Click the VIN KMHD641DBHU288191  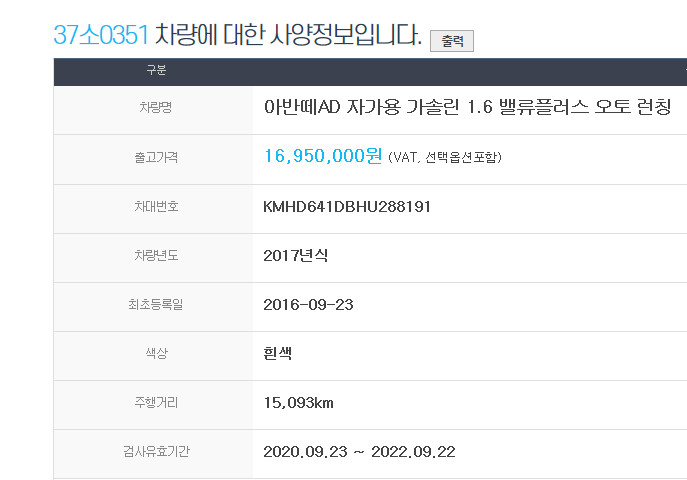pos(347,206)
